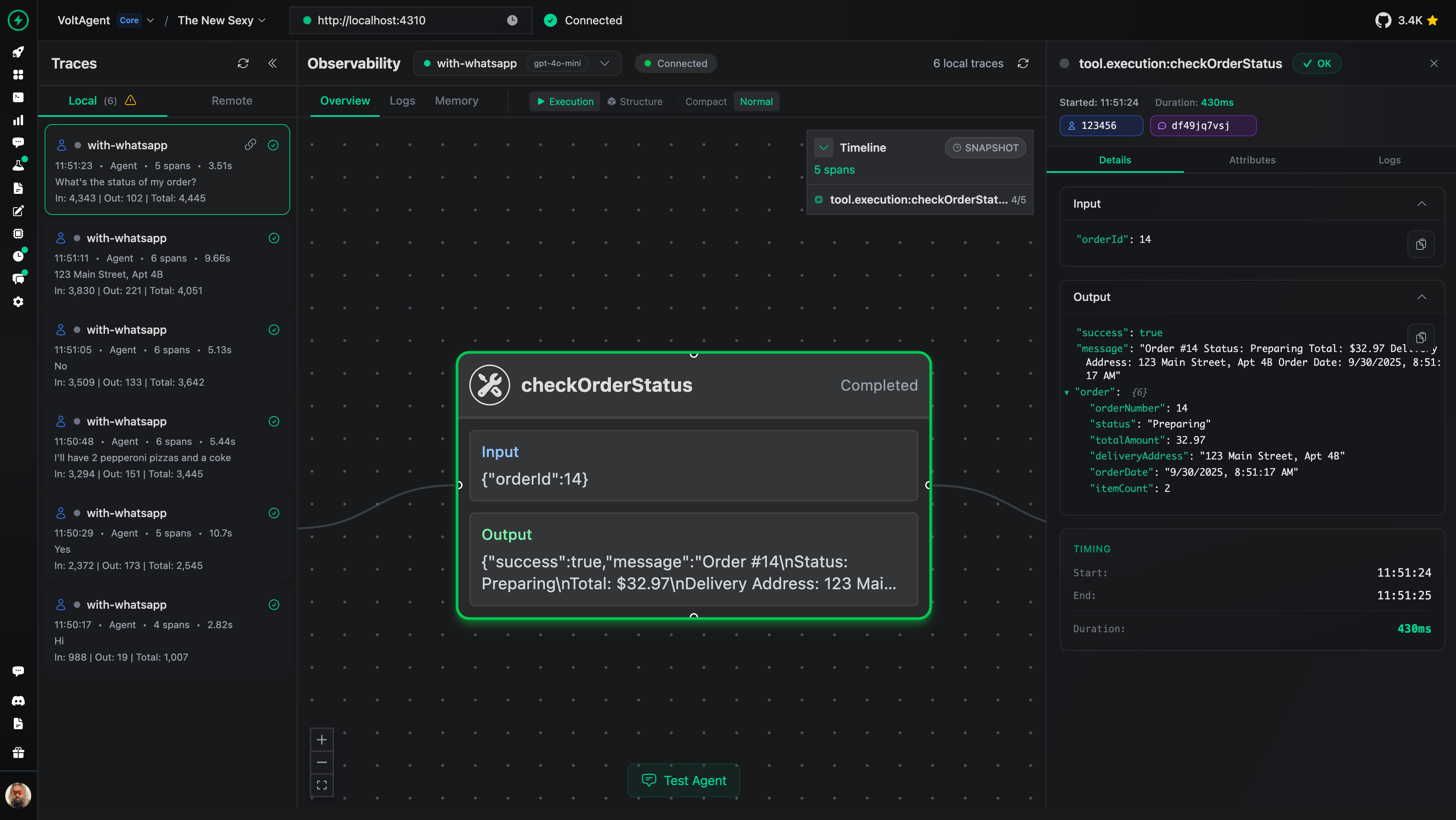The image size is (1456, 820).
Task: Switch view mode to Compact
Action: tap(705, 102)
